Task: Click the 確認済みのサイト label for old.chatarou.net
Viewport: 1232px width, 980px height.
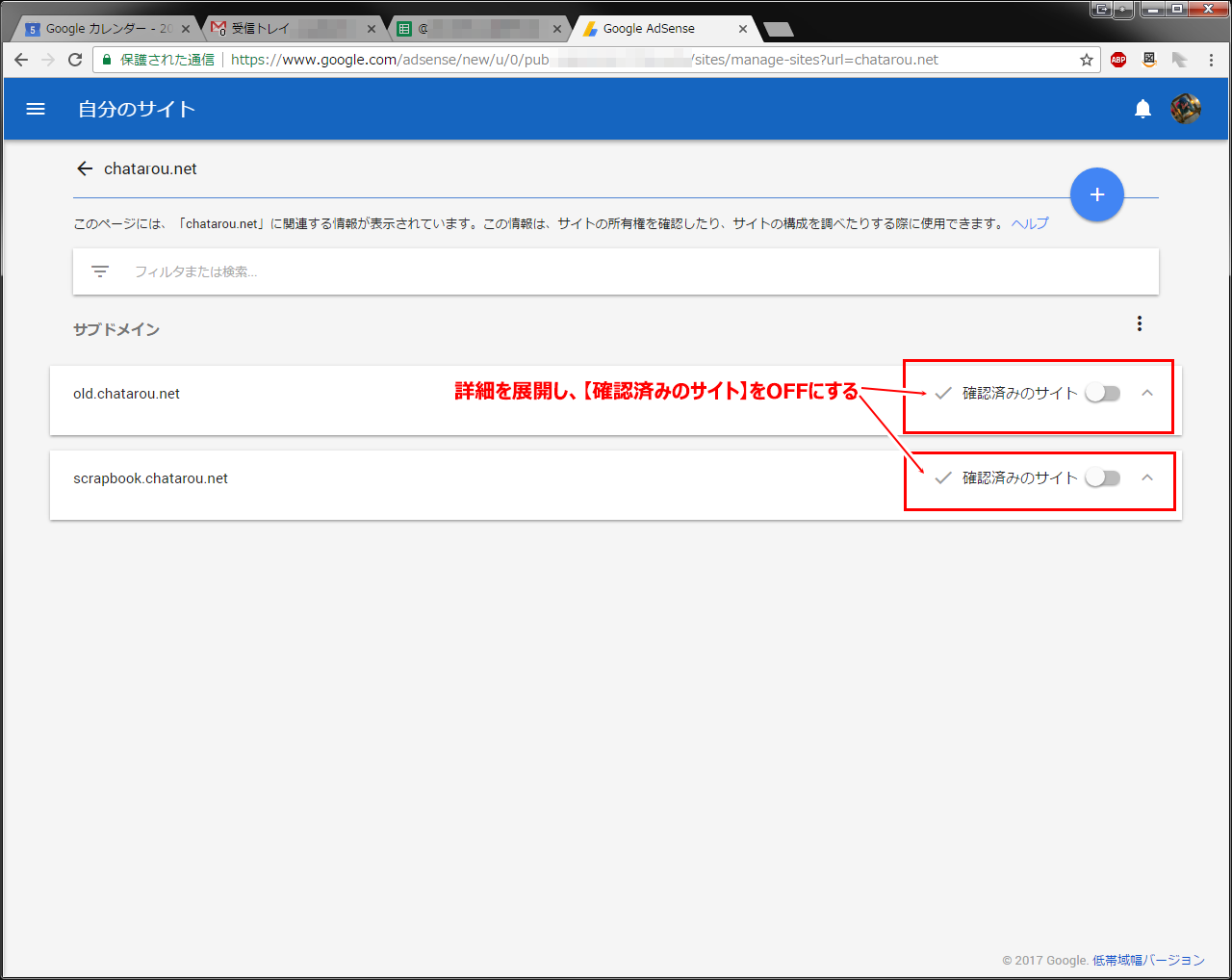Action: coord(1019,393)
